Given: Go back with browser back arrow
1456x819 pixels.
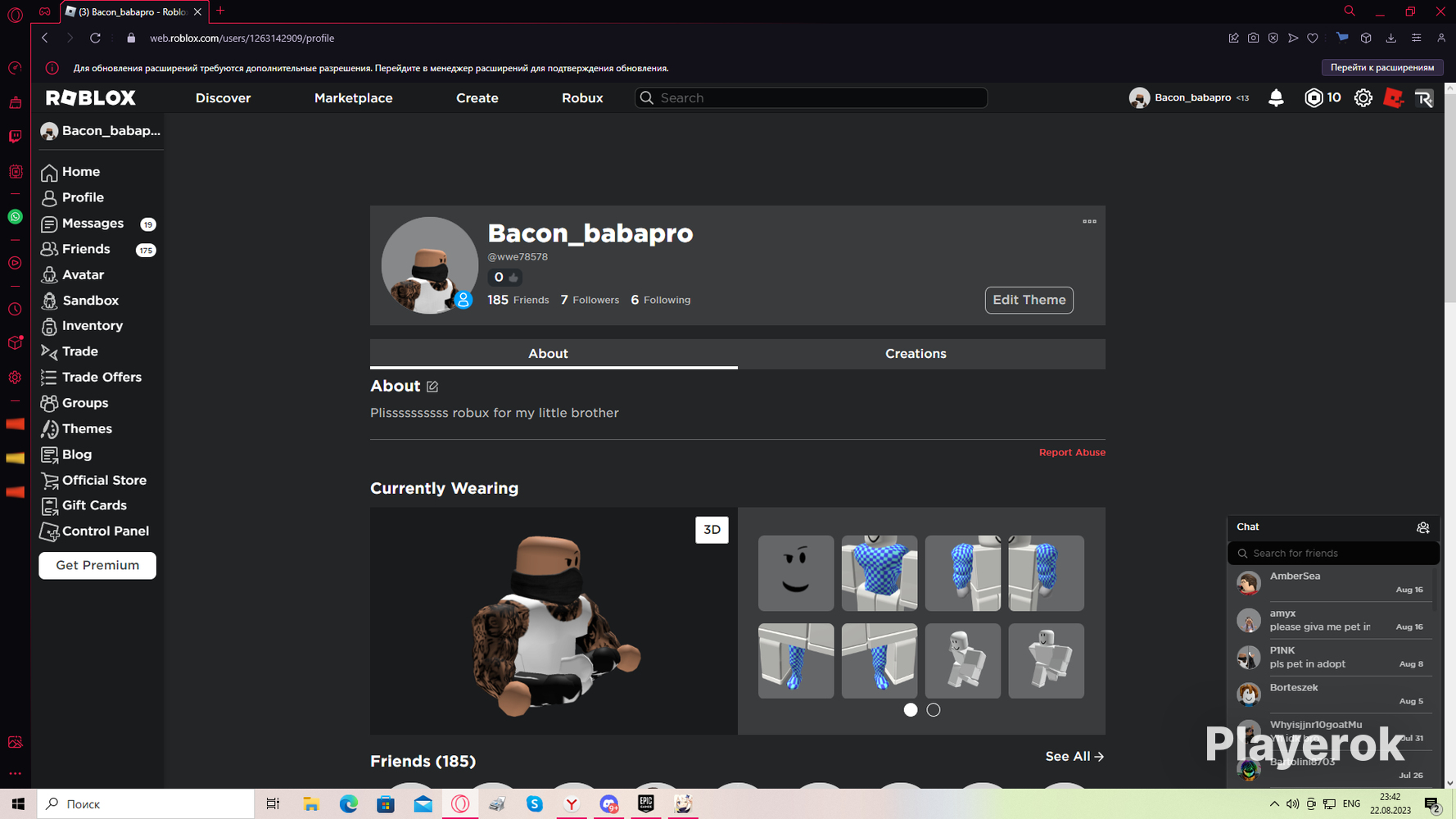Looking at the screenshot, I should coord(45,38).
